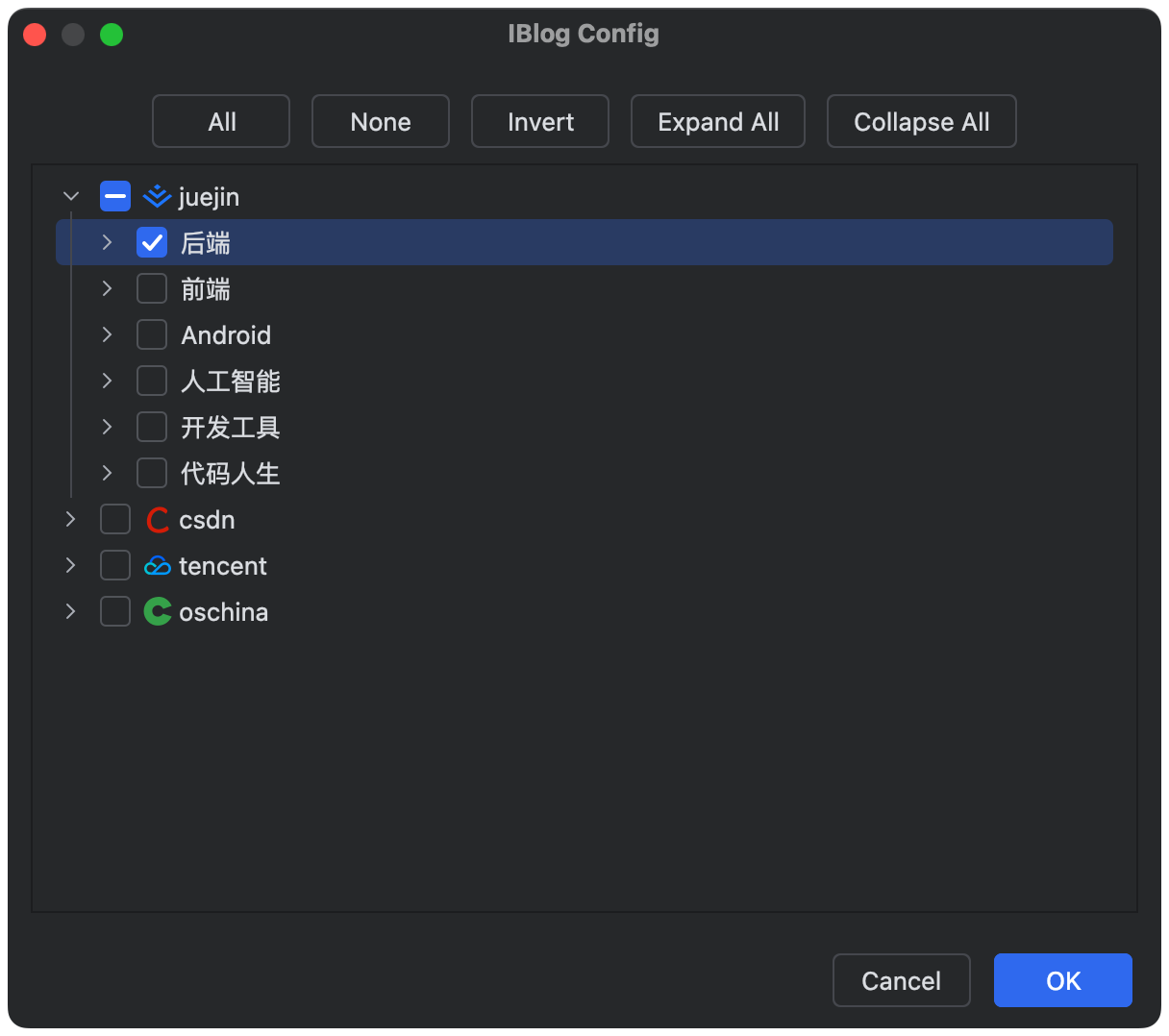Viewport: 1169px width, 1036px height.
Task: Click the All button
Action: click(221, 121)
